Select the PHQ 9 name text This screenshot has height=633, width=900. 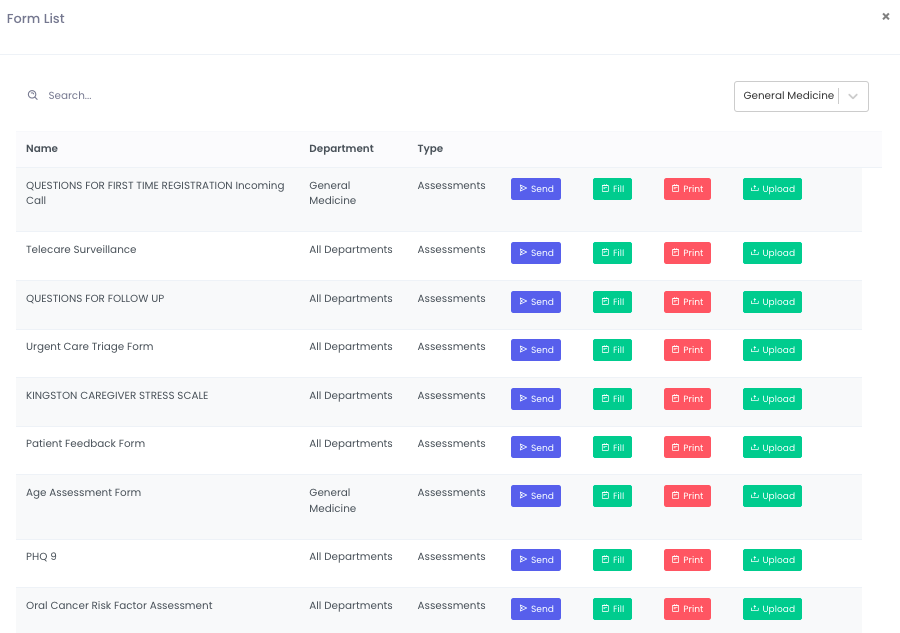click(41, 557)
